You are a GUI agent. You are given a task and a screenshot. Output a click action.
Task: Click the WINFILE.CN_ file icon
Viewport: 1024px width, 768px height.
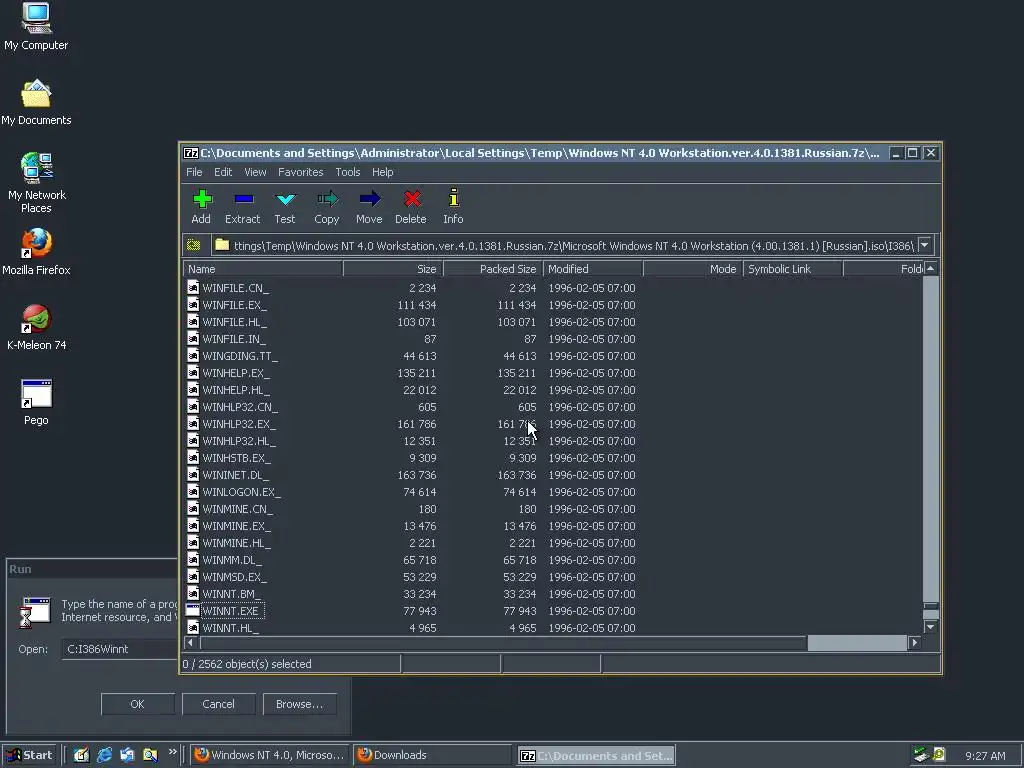point(193,287)
